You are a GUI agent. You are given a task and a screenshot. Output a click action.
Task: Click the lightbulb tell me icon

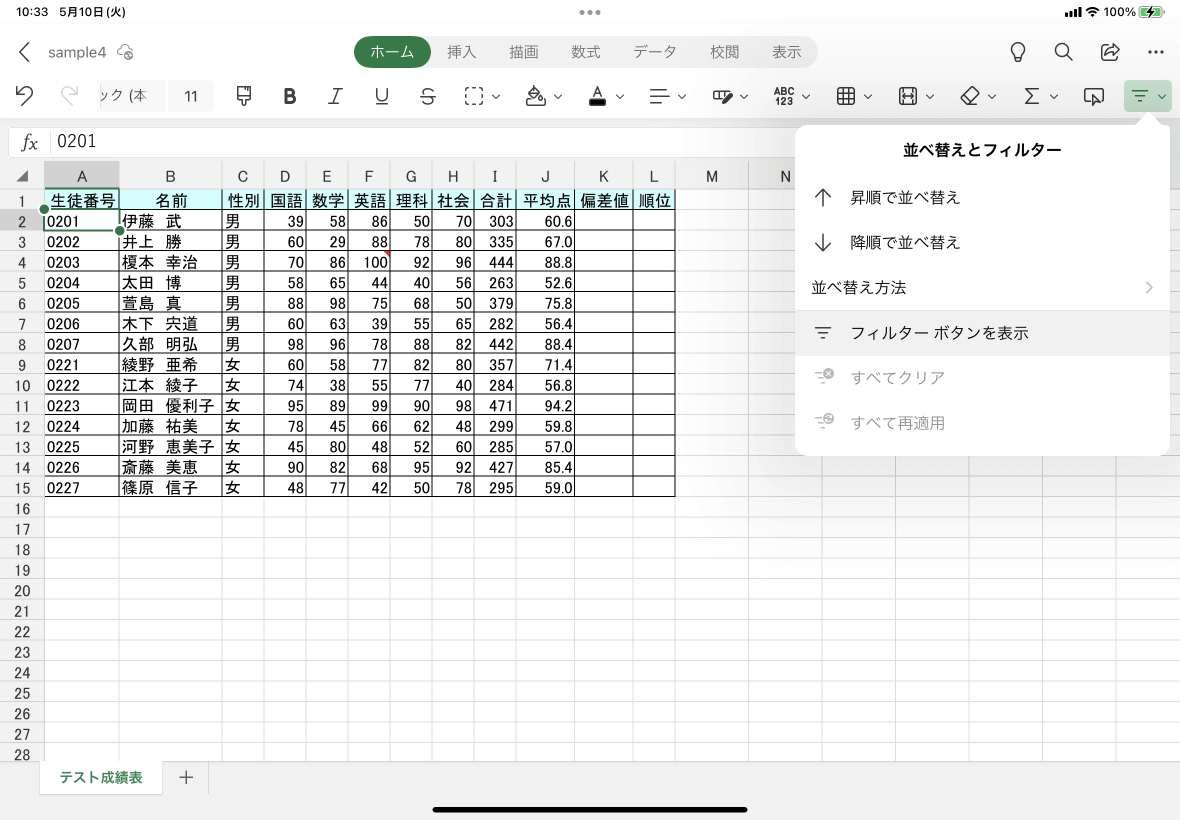[1017, 52]
